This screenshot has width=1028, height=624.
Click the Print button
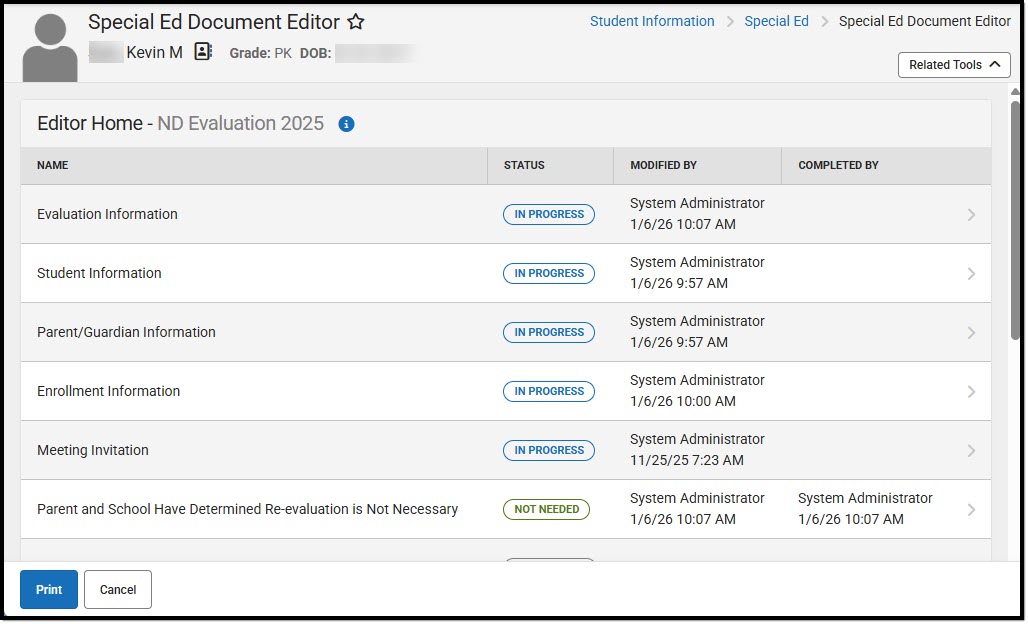click(48, 590)
